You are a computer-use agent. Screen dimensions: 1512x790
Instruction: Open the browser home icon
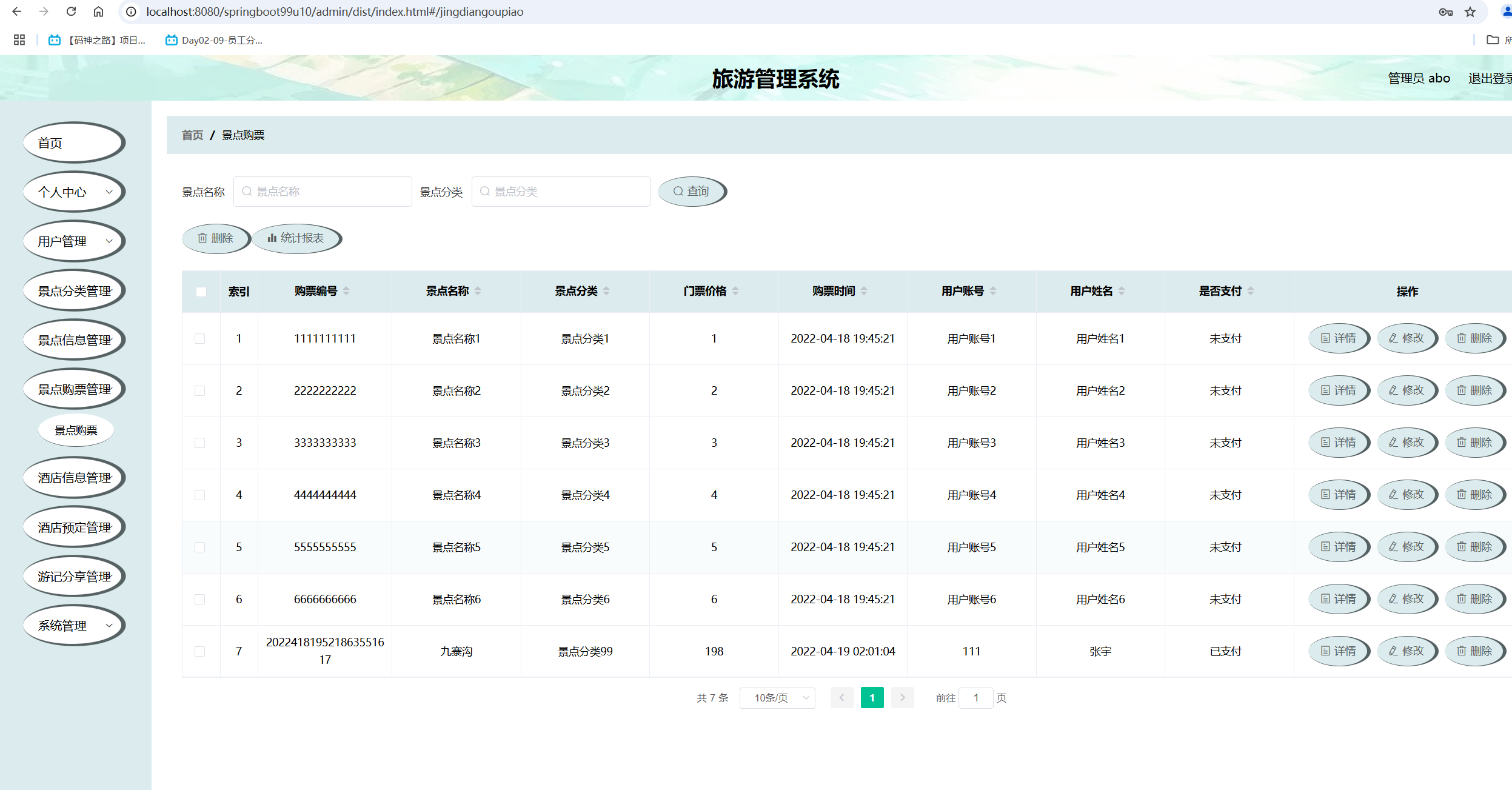[x=98, y=12]
